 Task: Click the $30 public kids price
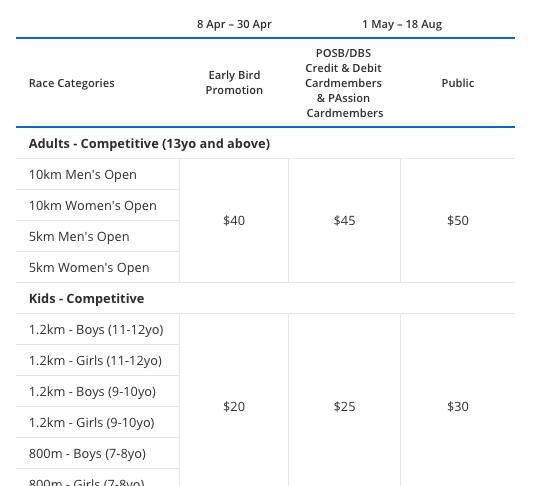(x=458, y=406)
